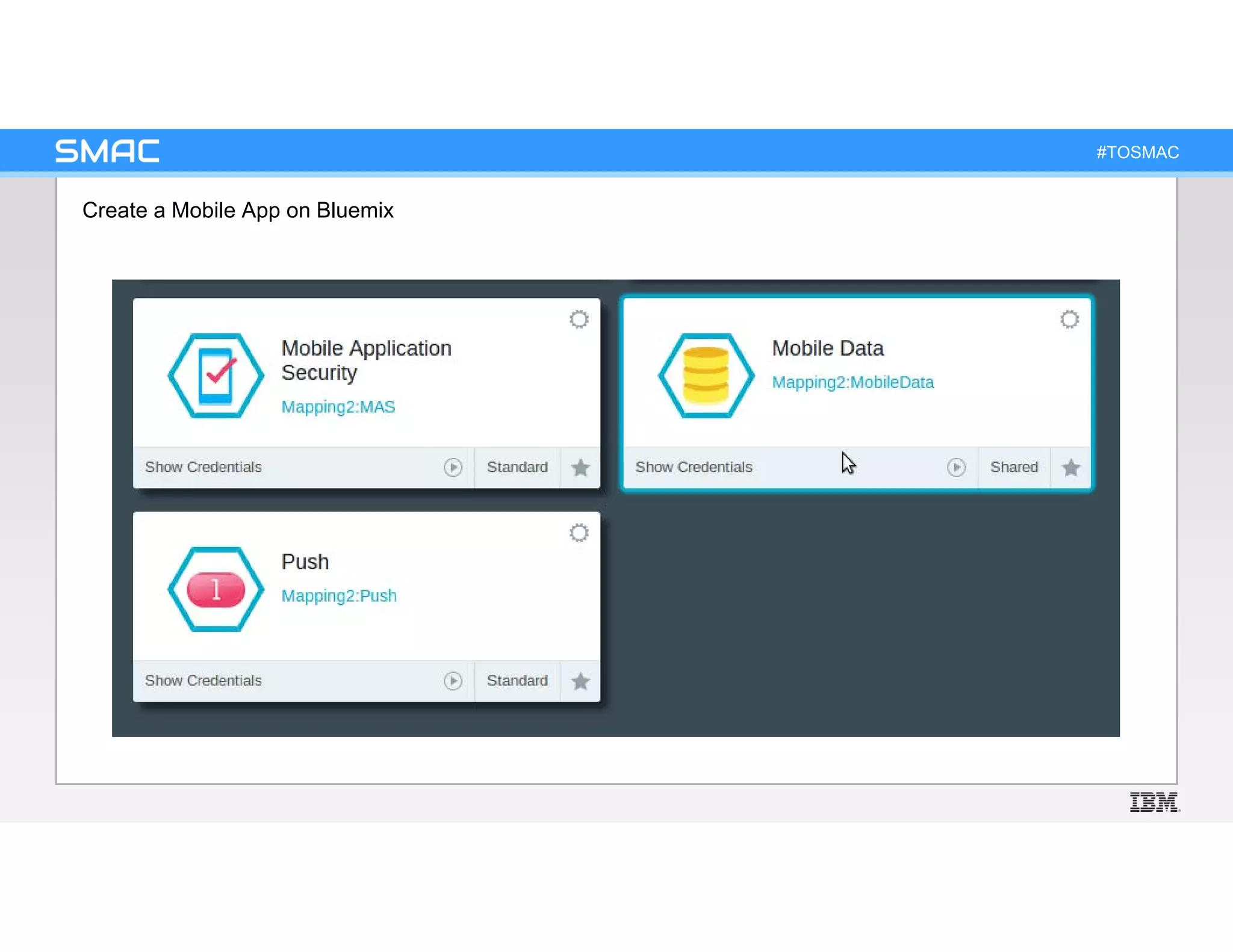This screenshot has height=952, width=1233.
Task: Expand credentials arrow on Push card
Action: (x=453, y=681)
